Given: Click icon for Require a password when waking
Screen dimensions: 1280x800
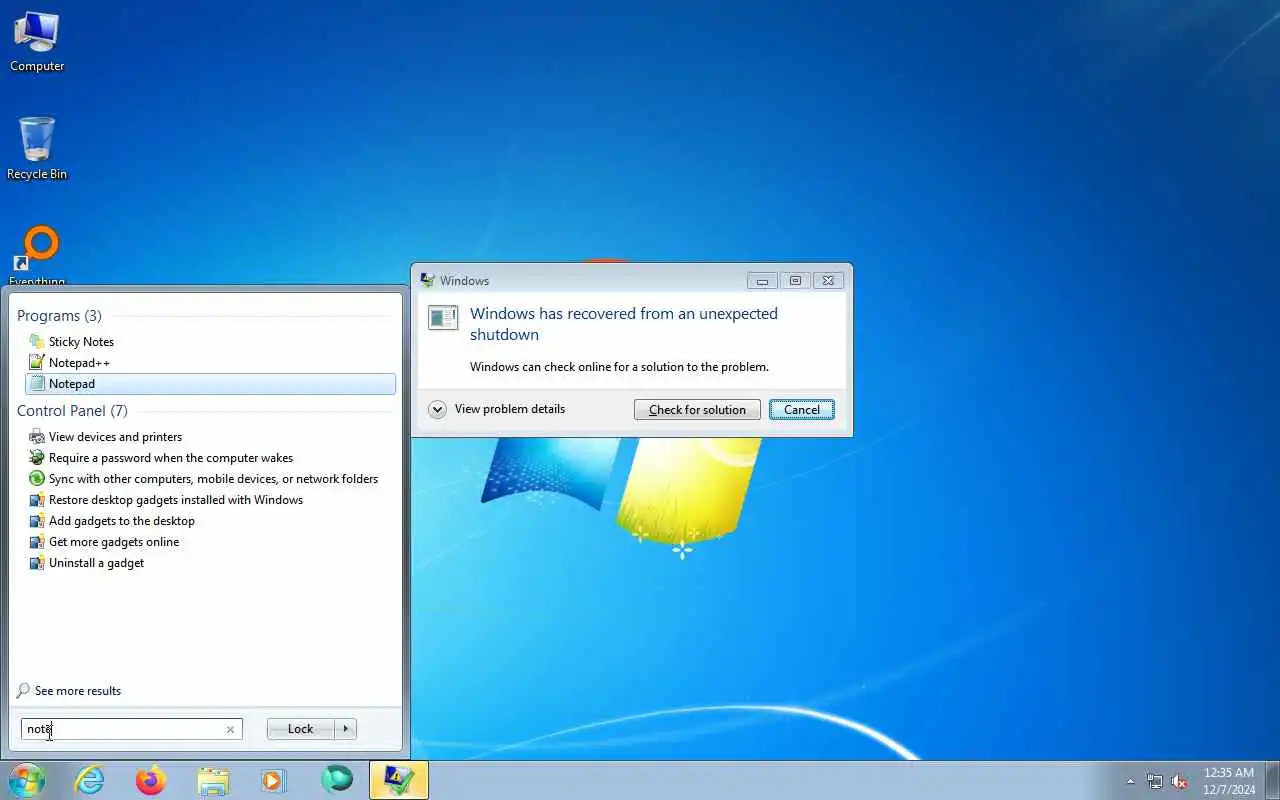Looking at the screenshot, I should click(x=37, y=457).
